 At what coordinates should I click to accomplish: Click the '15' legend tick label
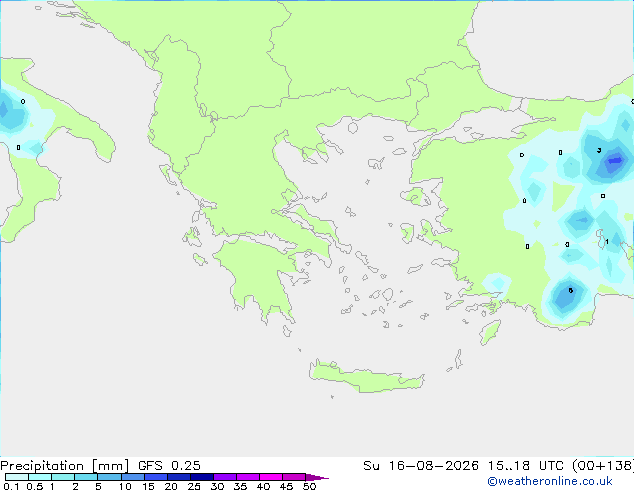(x=148, y=486)
